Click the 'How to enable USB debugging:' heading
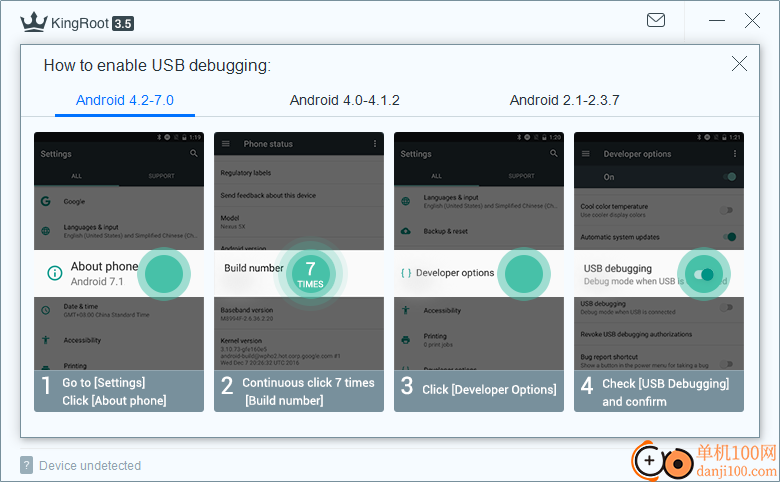The width and height of the screenshot is (780, 482). 157,66
